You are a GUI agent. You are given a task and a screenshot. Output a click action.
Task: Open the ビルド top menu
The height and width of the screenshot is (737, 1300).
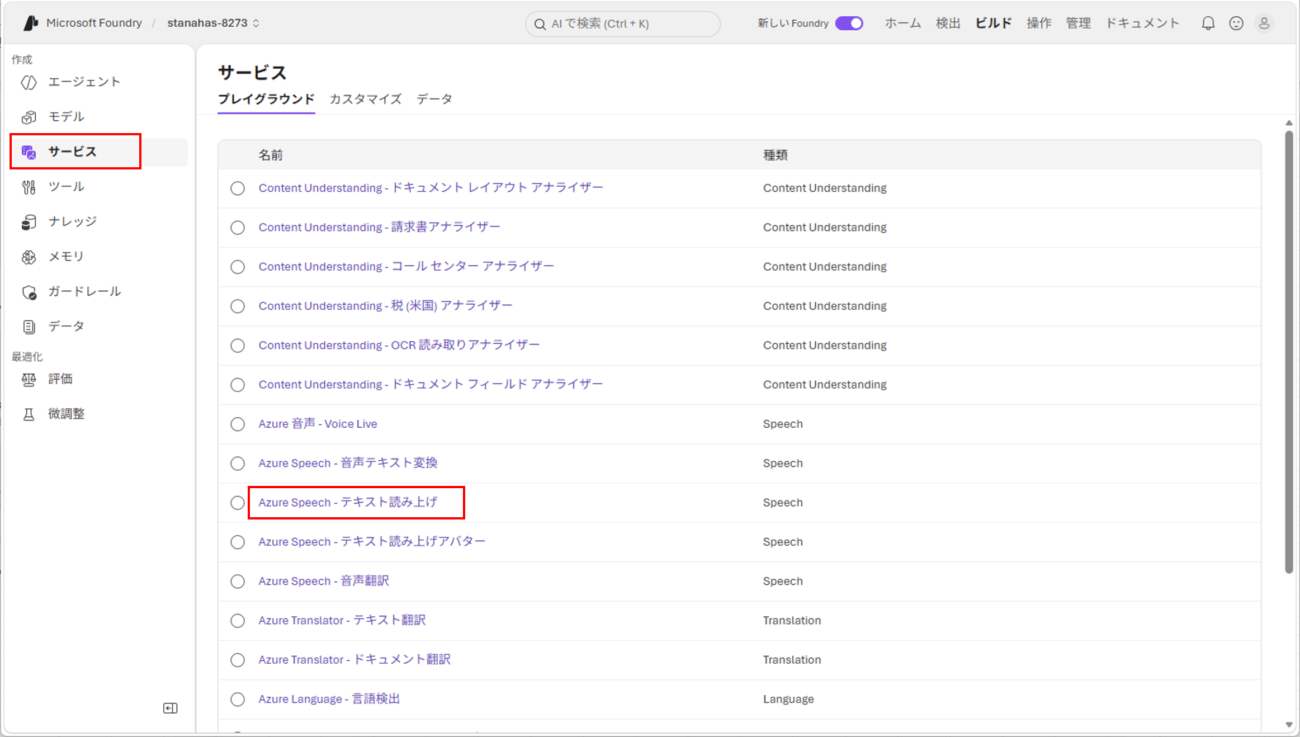(x=993, y=23)
